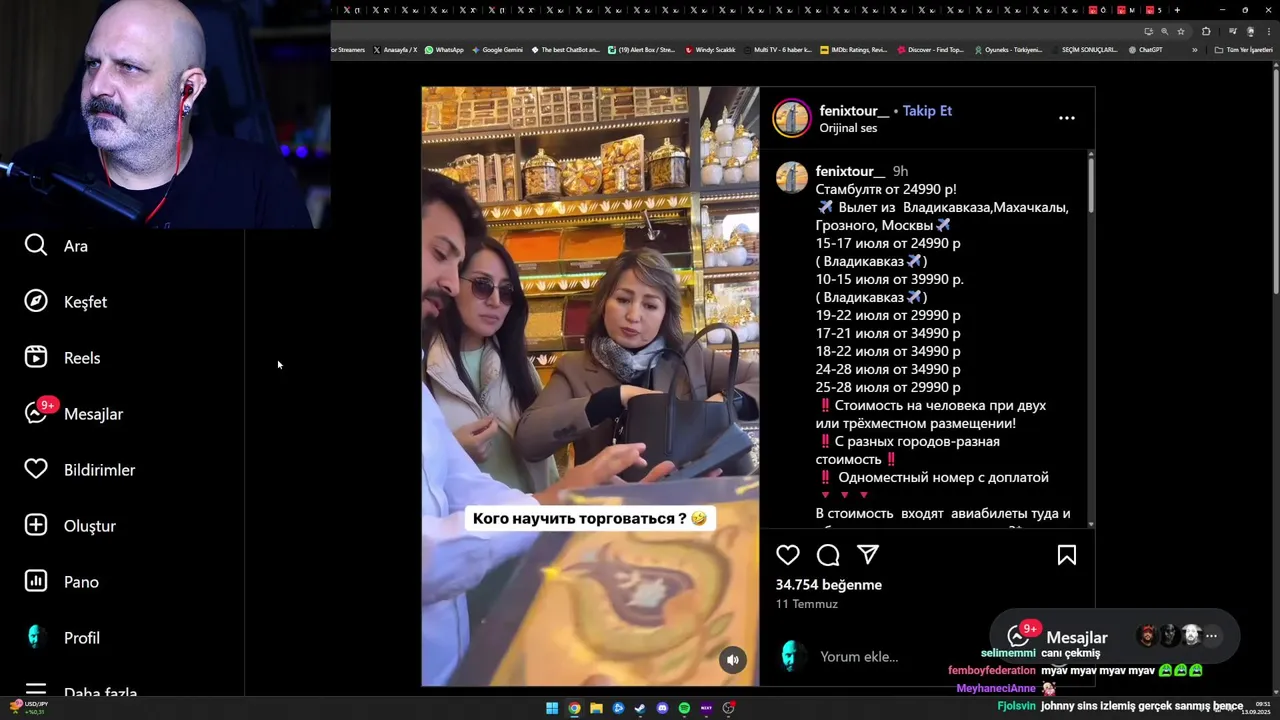Open the Reels icon in sidebar

click(x=36, y=357)
